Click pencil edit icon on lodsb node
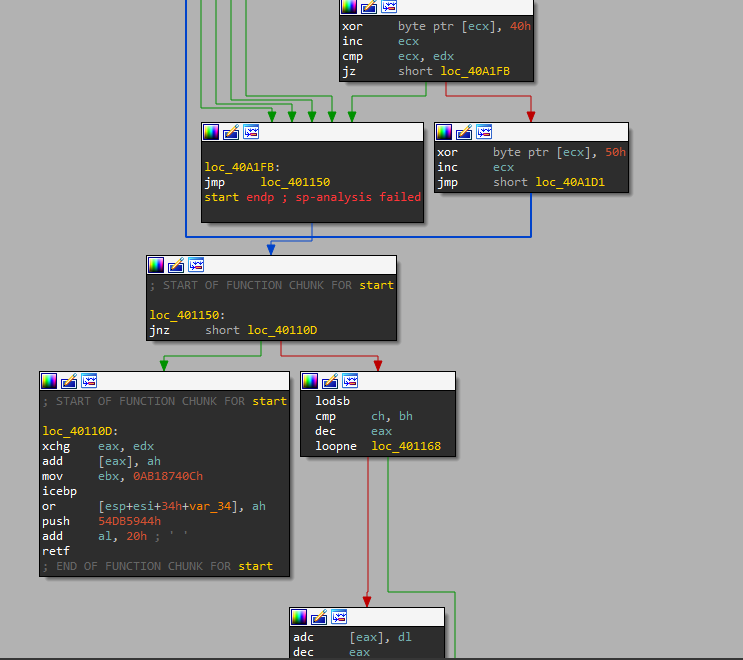743x660 pixels. 330,381
